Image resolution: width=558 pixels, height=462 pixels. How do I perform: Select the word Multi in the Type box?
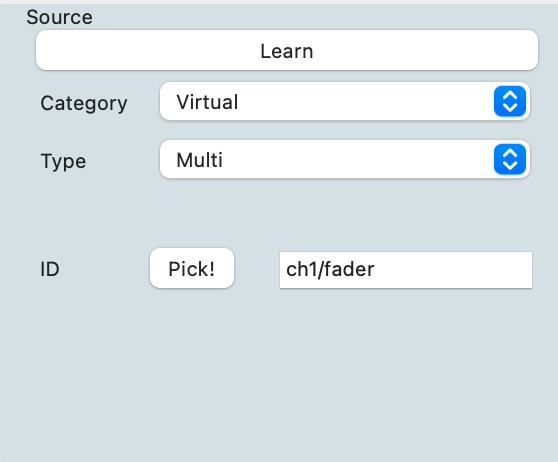[x=200, y=160]
